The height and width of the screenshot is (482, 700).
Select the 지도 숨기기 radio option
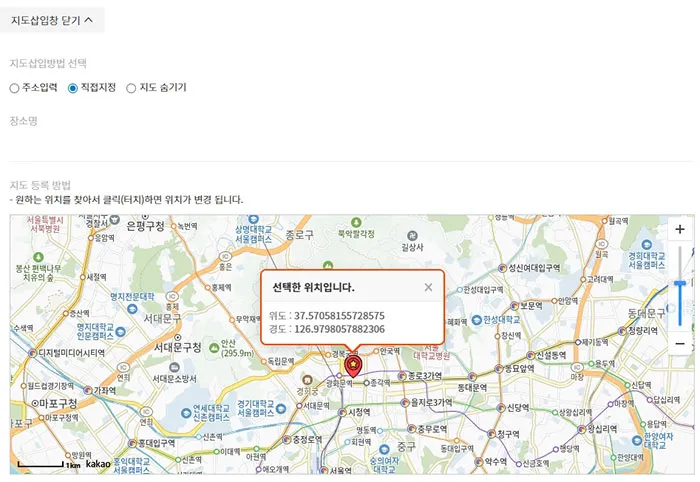[x=131, y=88]
